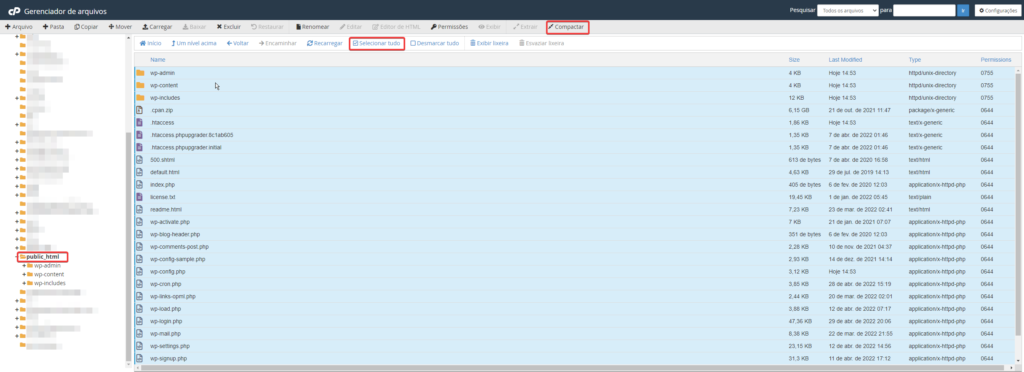Image resolution: width=1024 pixels, height=372 pixels.
Task: Open the Editor de HTML
Action: pos(396,27)
